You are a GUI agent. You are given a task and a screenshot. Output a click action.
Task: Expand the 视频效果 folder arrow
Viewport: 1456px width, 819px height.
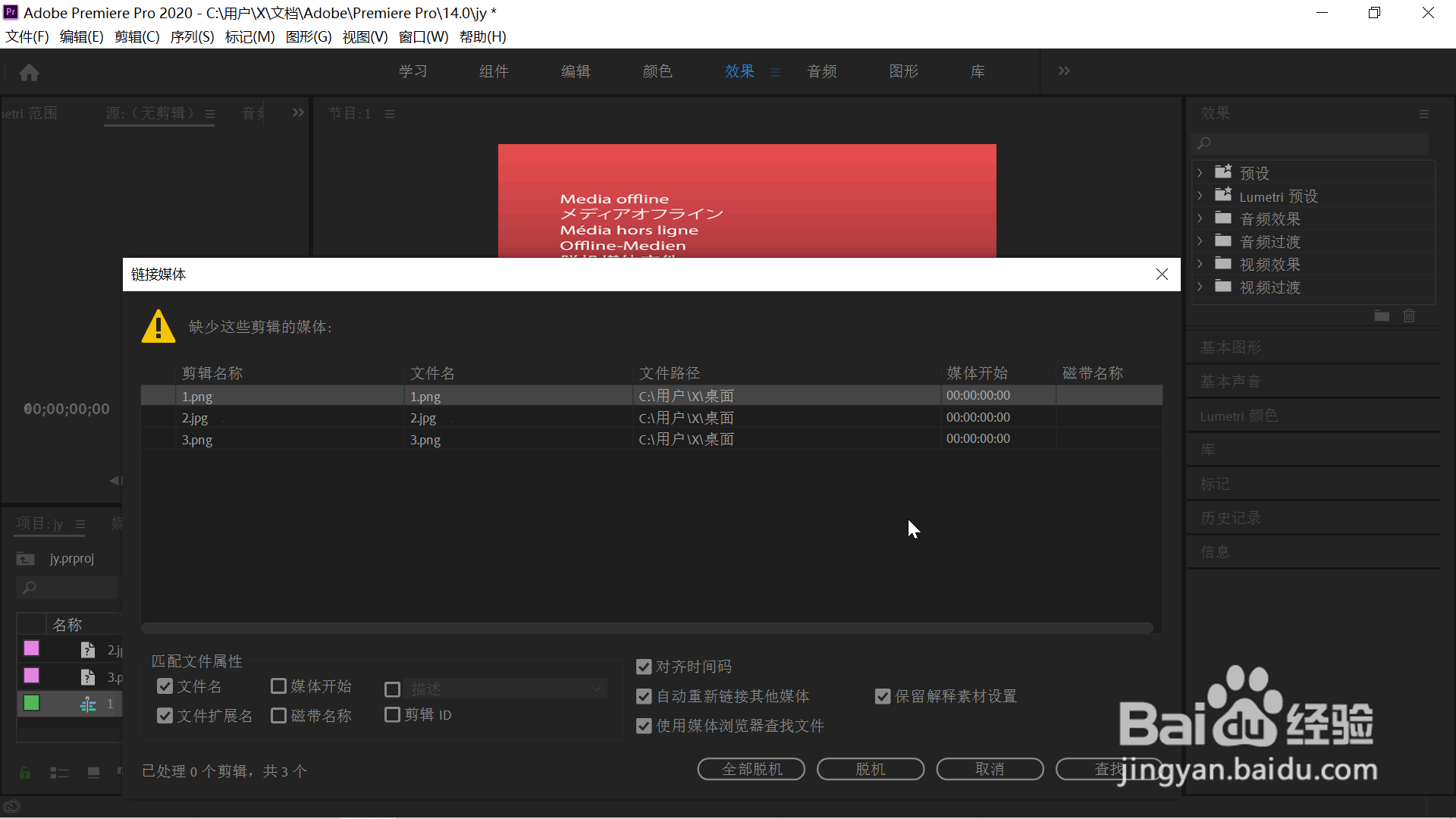(1200, 264)
